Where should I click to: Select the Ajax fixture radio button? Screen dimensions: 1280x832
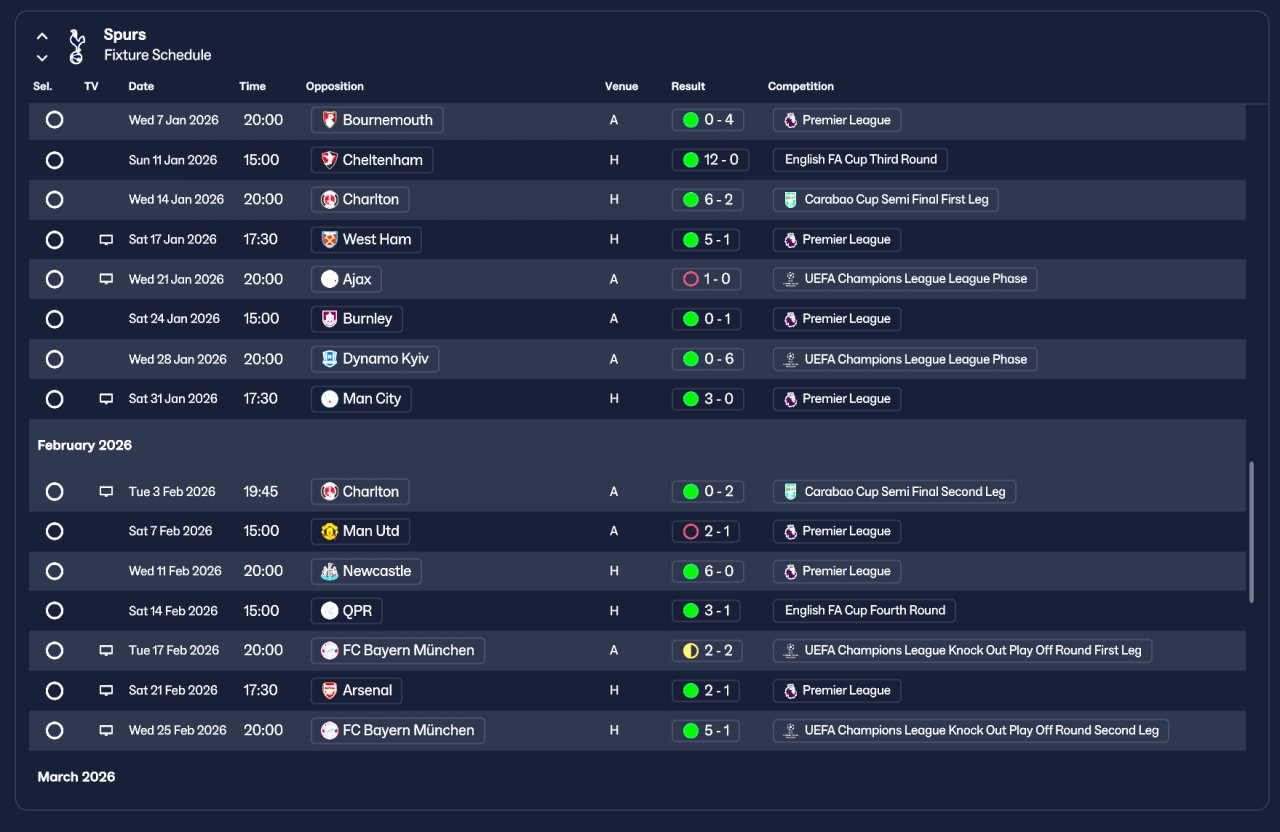click(x=54, y=279)
